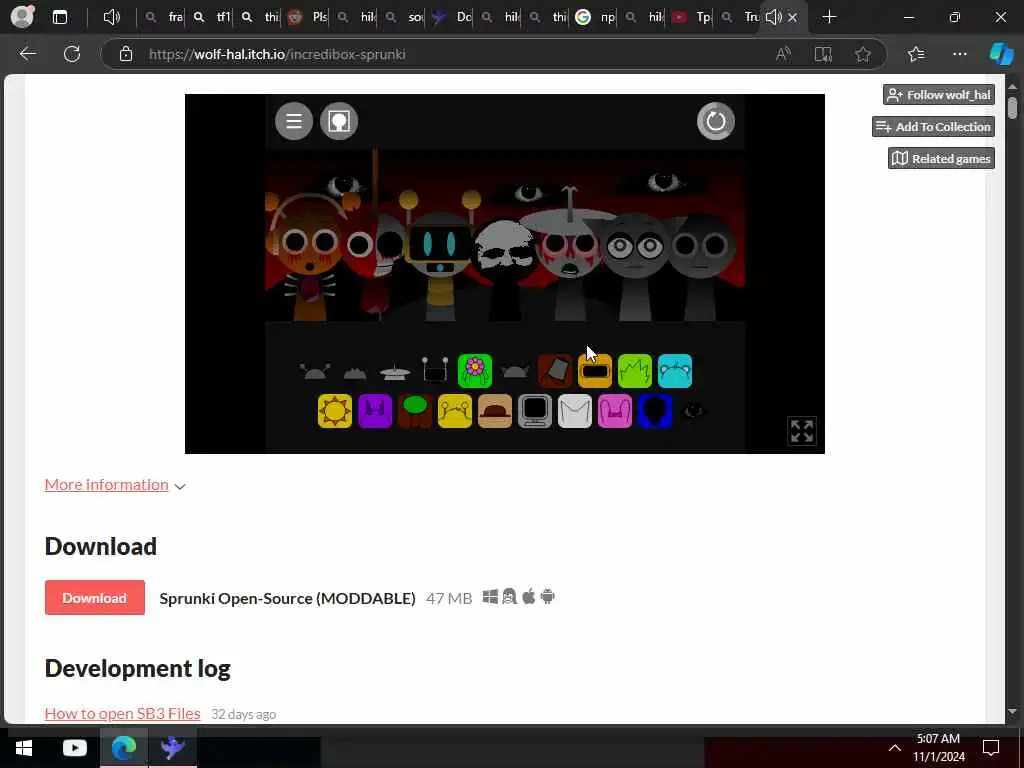1024x768 pixels.
Task: Open browser Settings and more ellipsis
Action: click(959, 54)
